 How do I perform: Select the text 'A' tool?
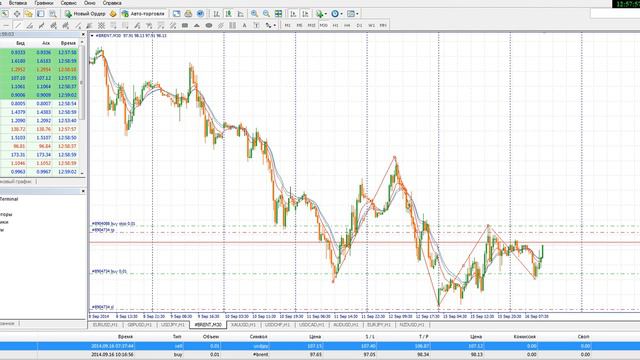click(244, 25)
